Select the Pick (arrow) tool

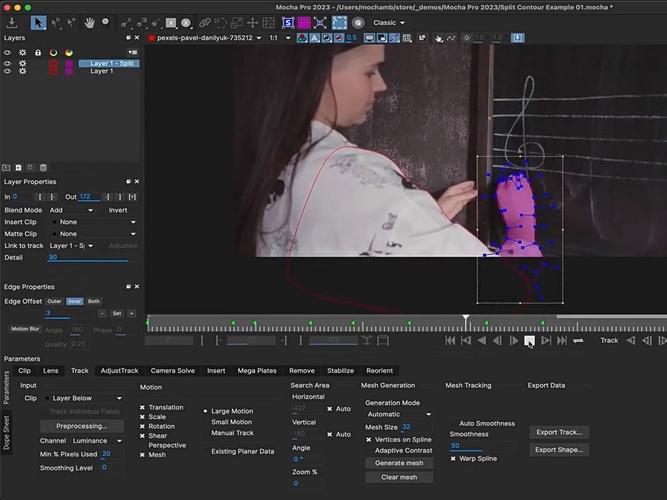[x=38, y=23]
